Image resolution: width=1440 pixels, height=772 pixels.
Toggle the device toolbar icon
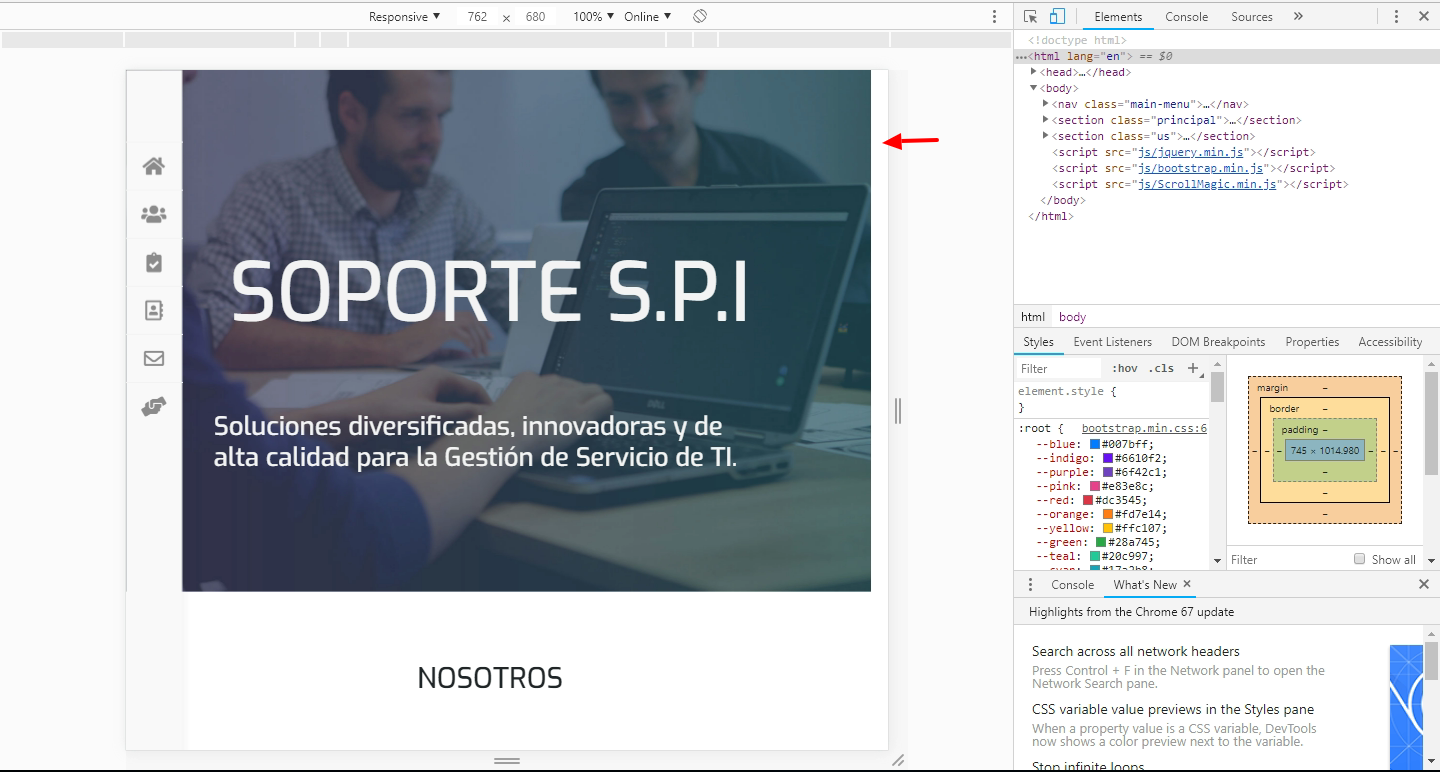tap(1057, 16)
